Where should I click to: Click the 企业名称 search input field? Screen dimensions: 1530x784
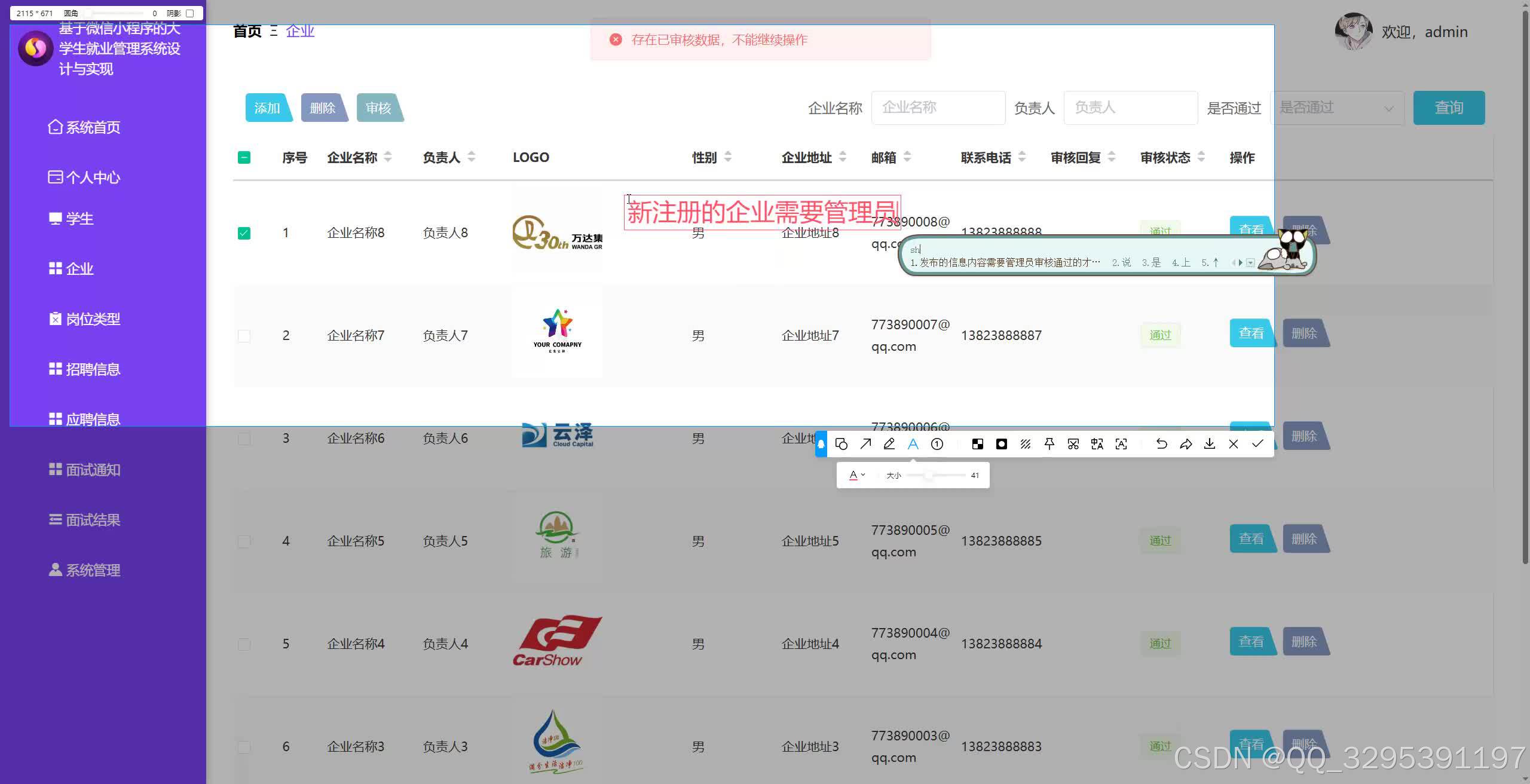937,108
